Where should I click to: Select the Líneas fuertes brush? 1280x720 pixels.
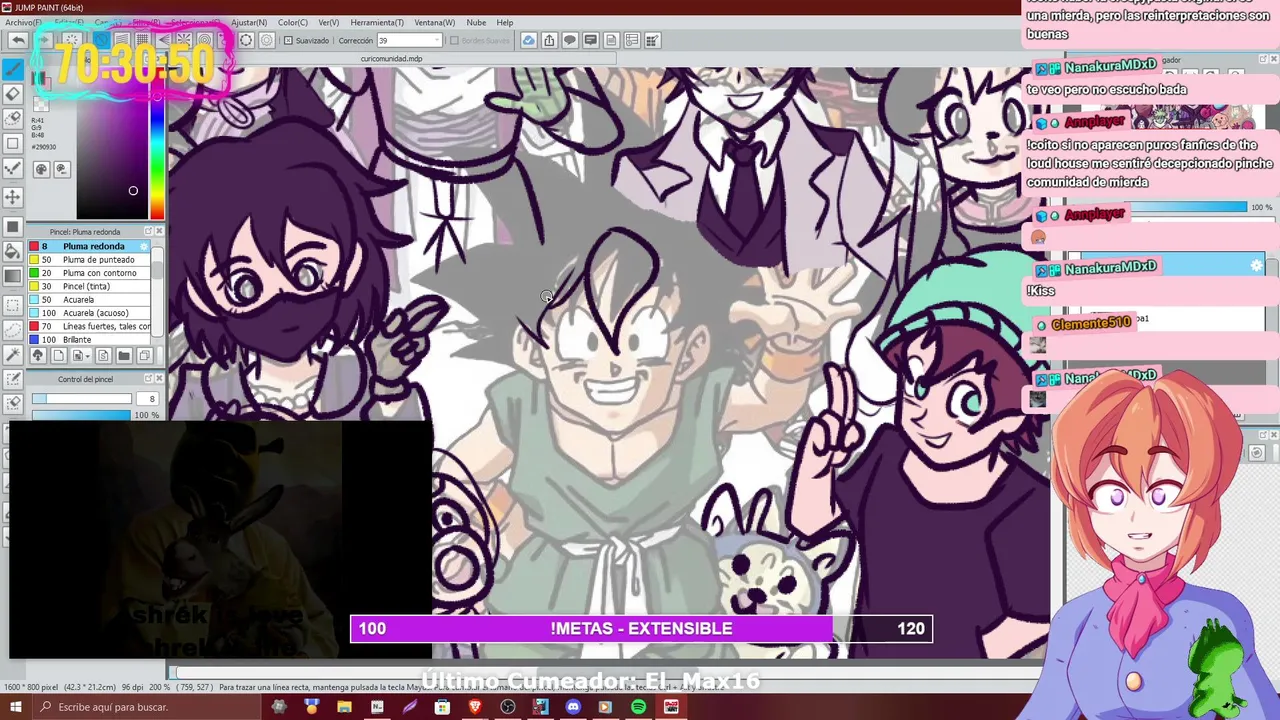coord(89,326)
